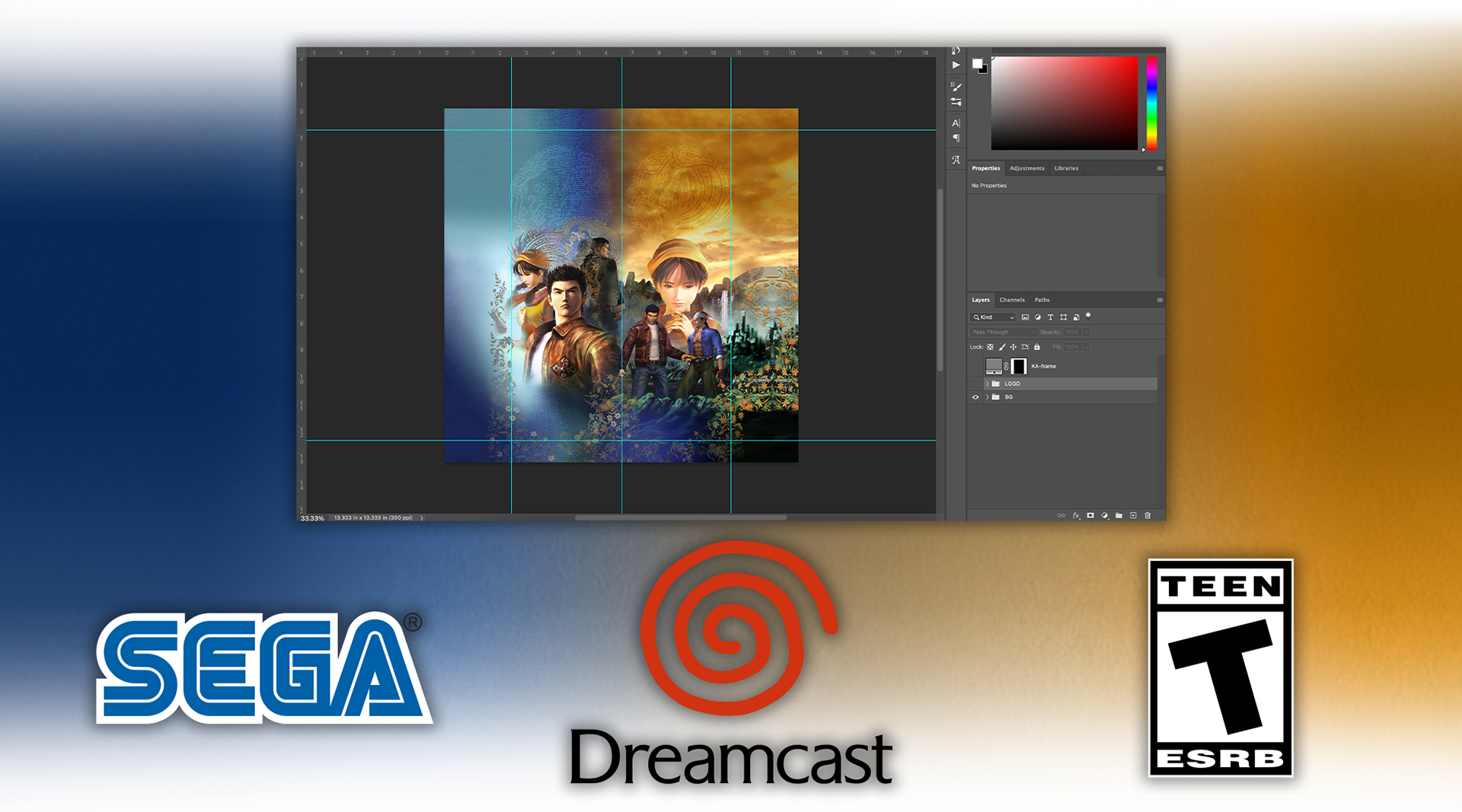
Task: Switch to the Paths tab
Action: pos(1042,300)
